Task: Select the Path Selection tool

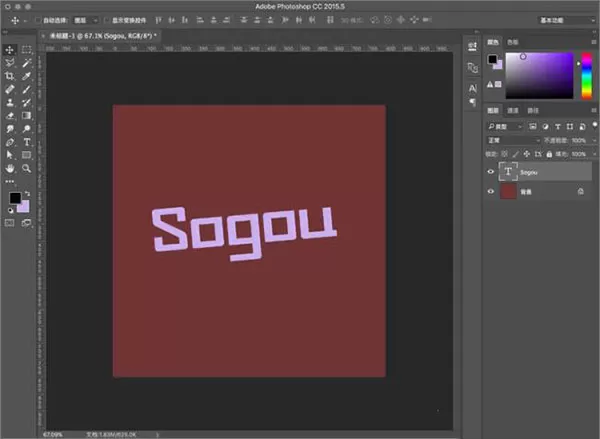Action: pos(10,155)
